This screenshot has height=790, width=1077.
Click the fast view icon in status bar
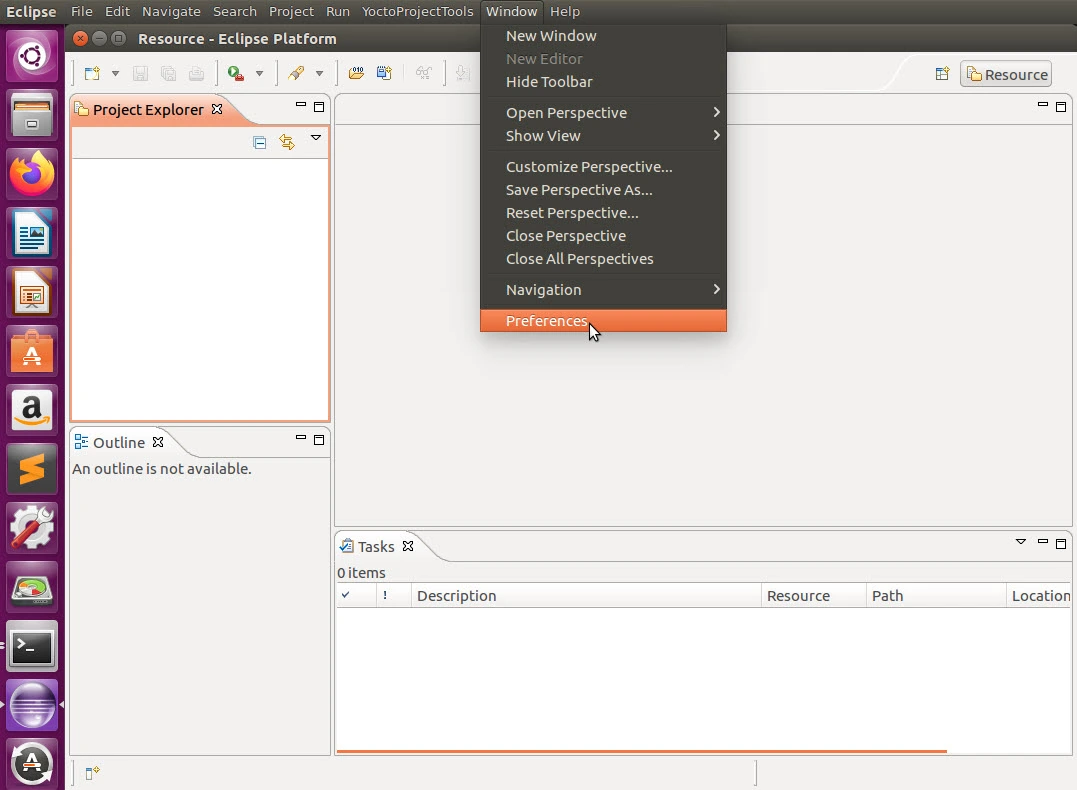pos(92,773)
